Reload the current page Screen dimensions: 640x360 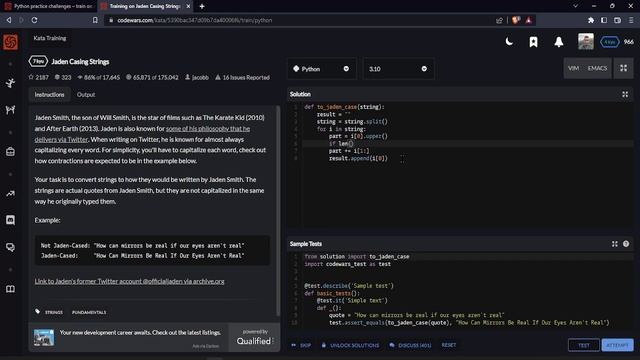35,20
